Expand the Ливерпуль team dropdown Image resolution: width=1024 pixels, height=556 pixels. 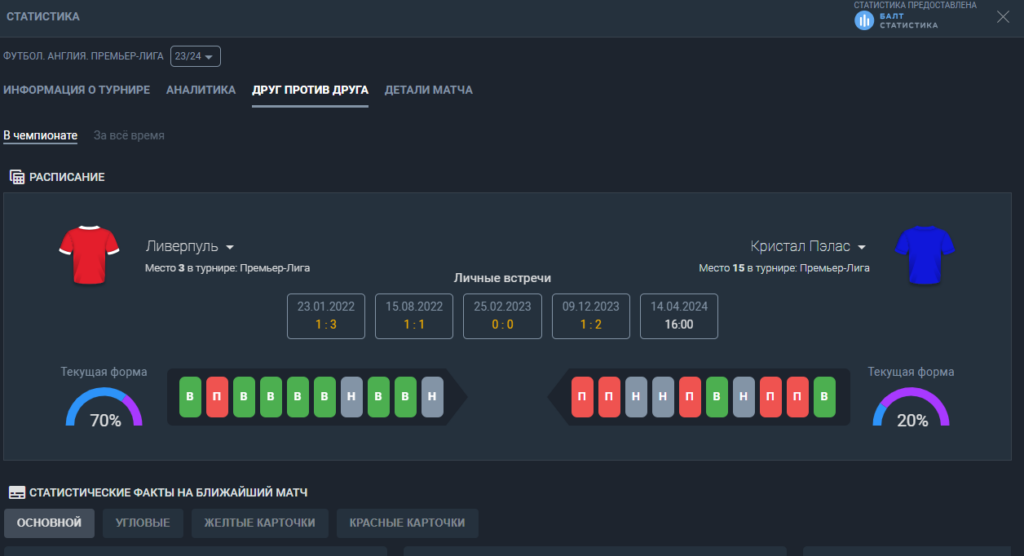pos(190,246)
